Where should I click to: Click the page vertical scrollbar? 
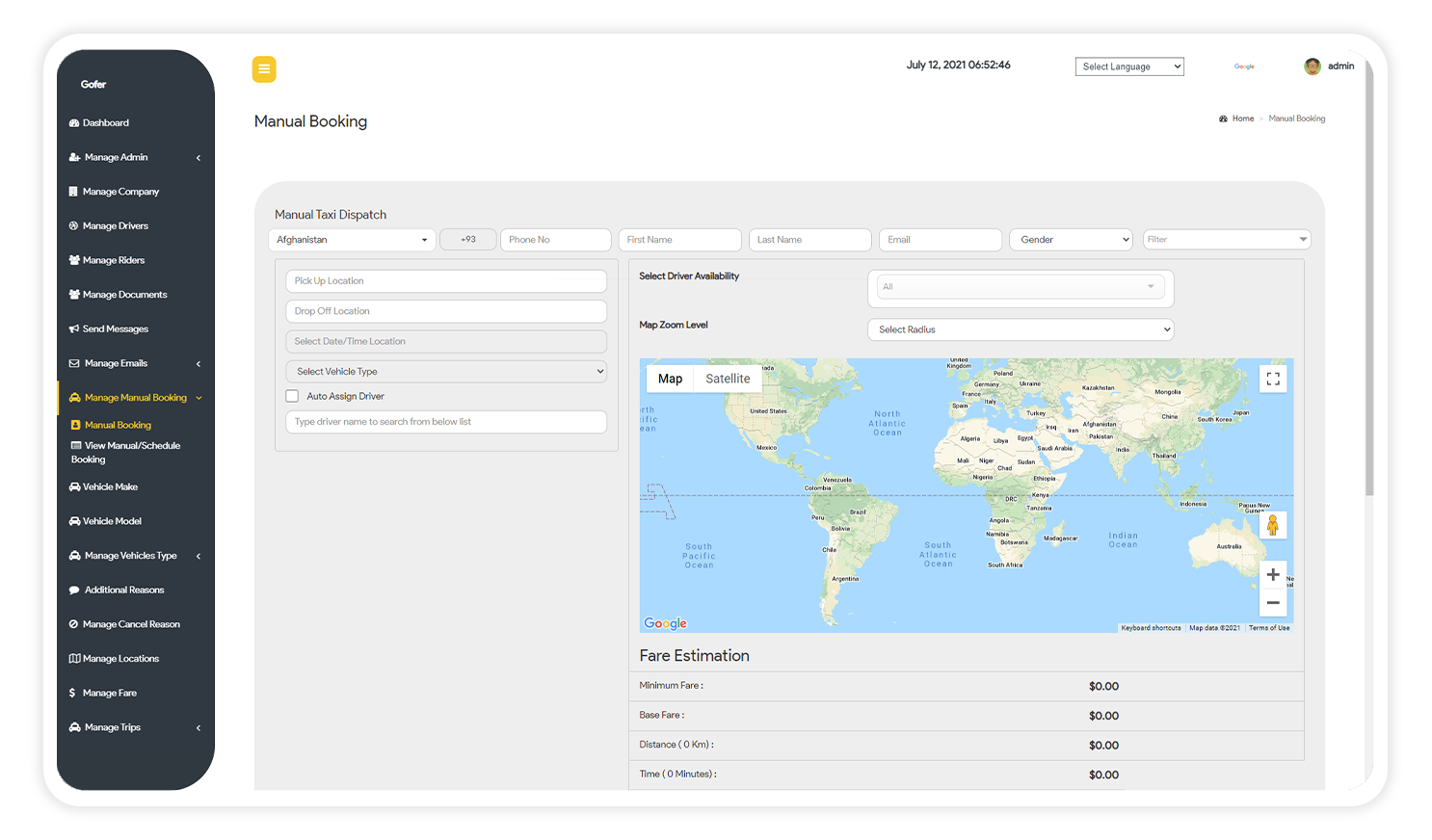pyautogui.click(x=1369, y=279)
